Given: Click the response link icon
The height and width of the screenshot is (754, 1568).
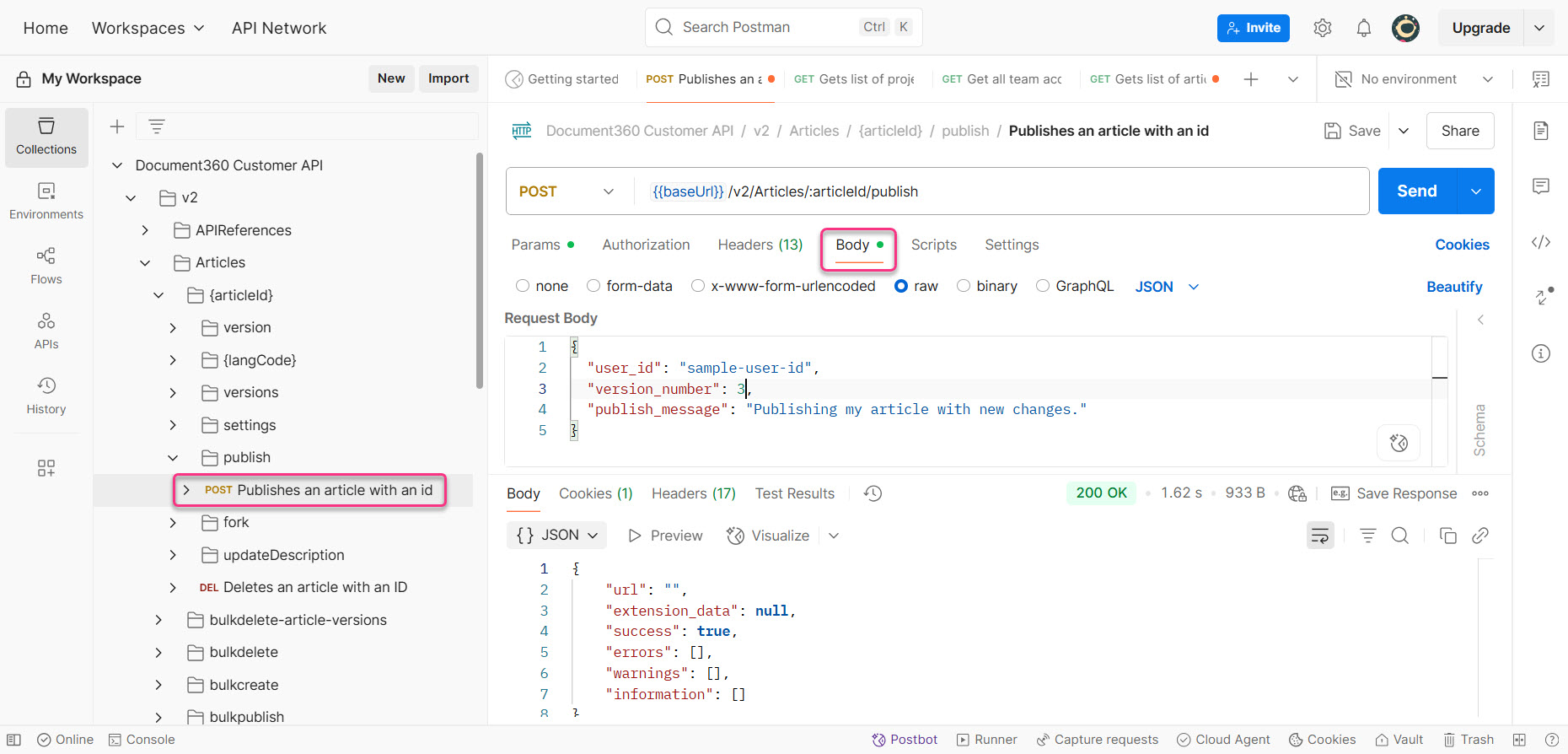Looking at the screenshot, I should pos(1480,536).
